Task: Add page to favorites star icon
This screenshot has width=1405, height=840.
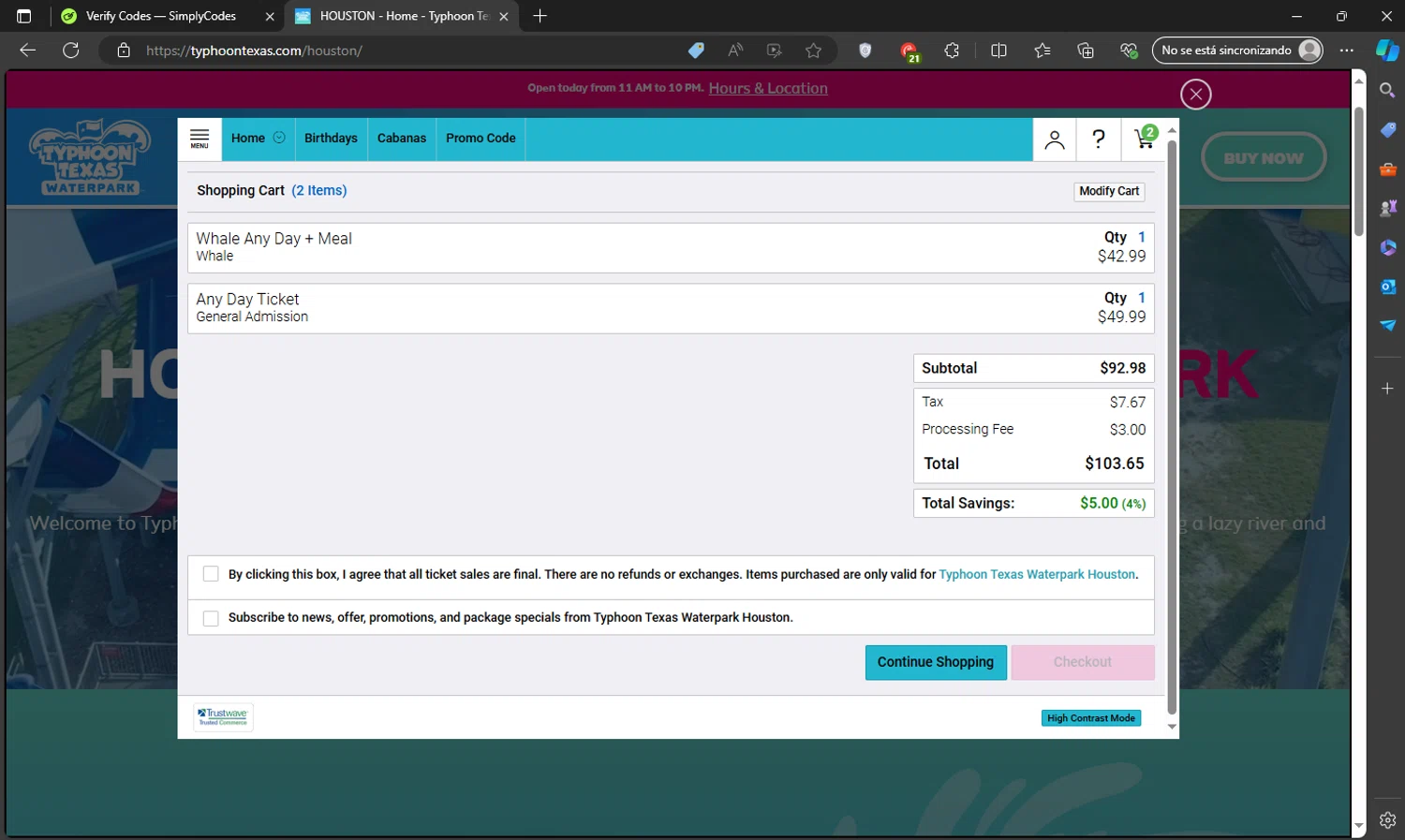Action: click(x=813, y=51)
